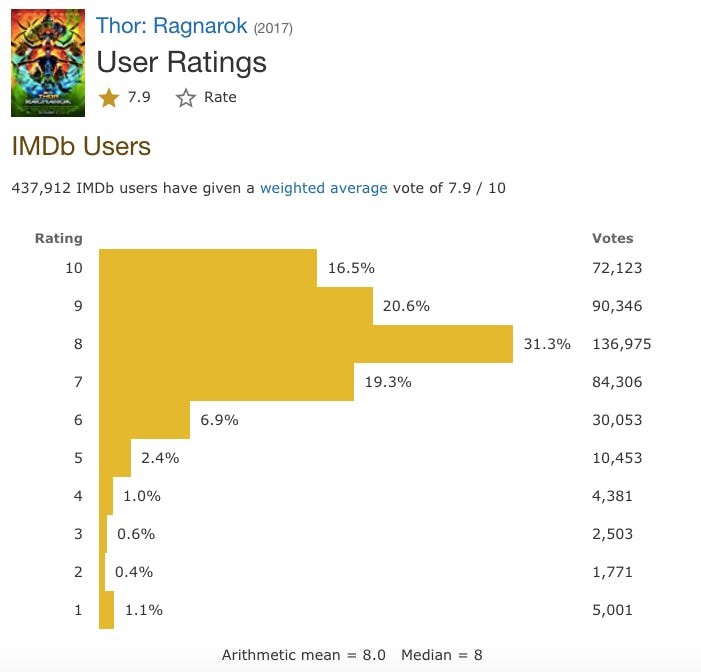
Task: Open the Thor: Ragnarok movie poster
Action: [48, 63]
